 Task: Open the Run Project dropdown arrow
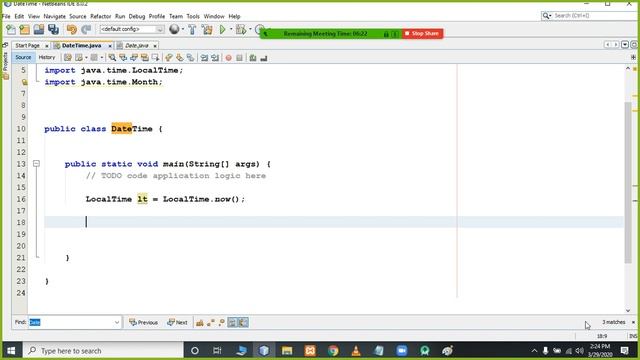coord(231,29)
